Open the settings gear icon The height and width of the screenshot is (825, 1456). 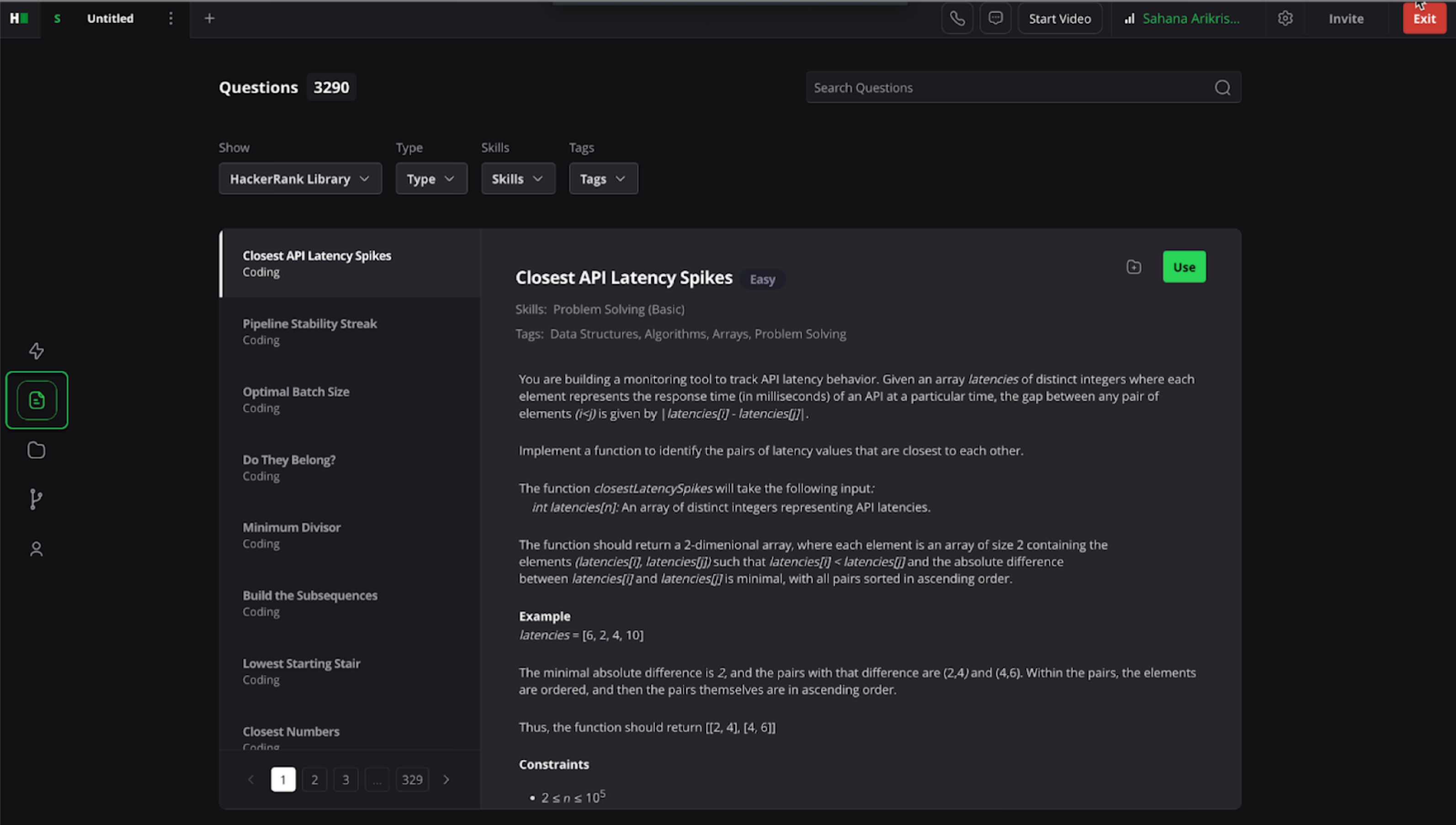(1285, 18)
